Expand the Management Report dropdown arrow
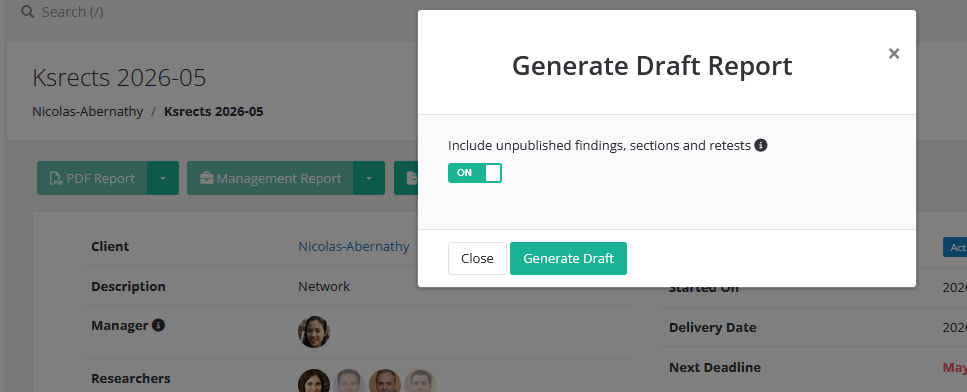Screen dimensions: 967x392 [x=369, y=178]
